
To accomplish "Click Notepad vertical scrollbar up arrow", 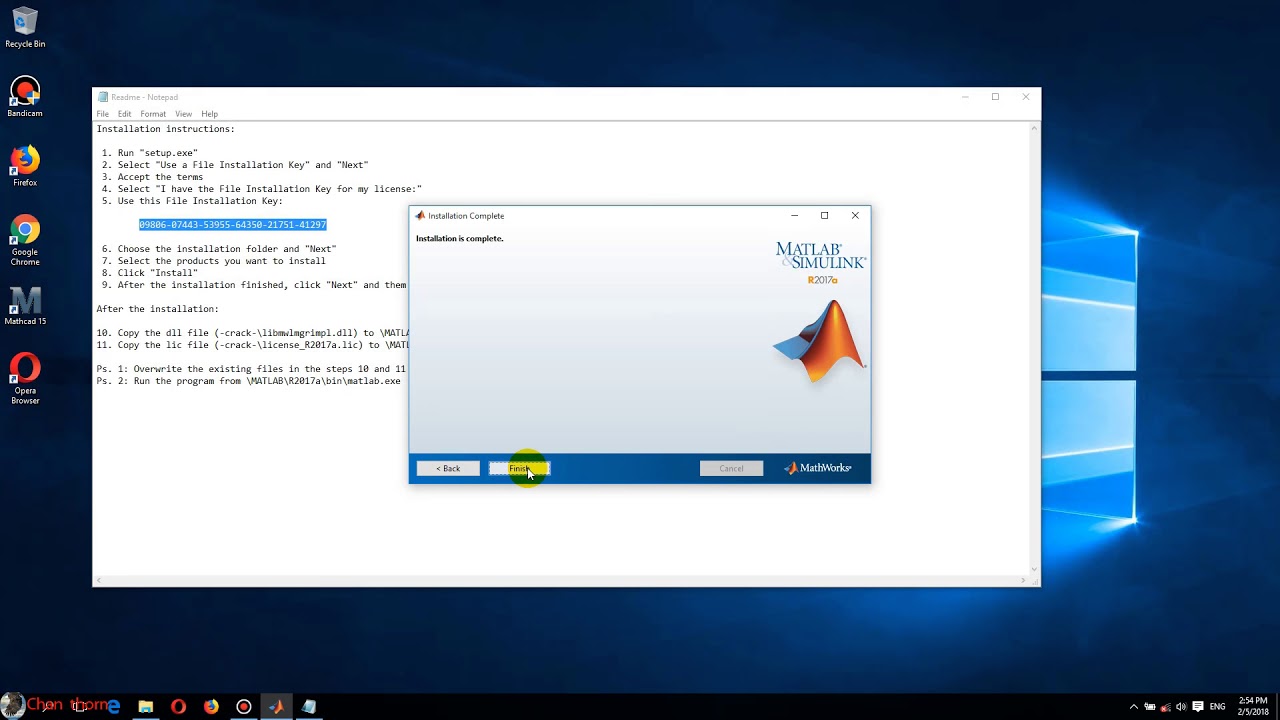I will pyautogui.click(x=1035, y=128).
